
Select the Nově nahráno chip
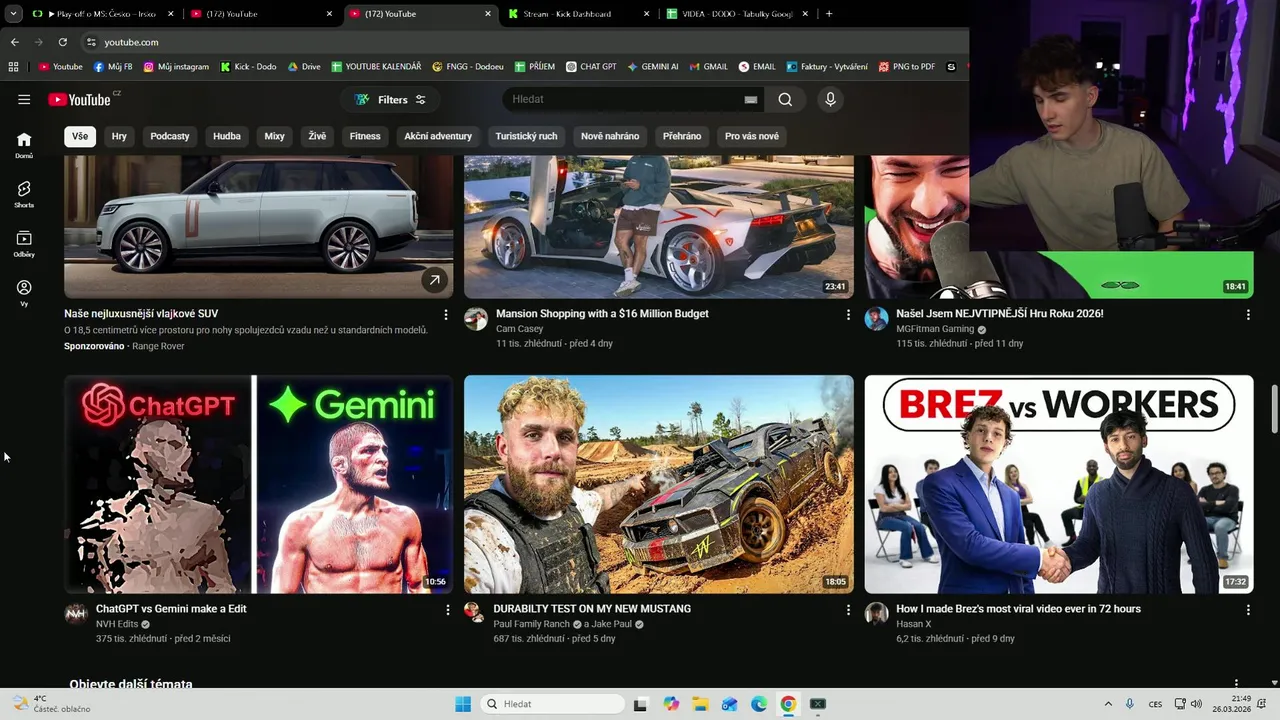tap(610, 136)
